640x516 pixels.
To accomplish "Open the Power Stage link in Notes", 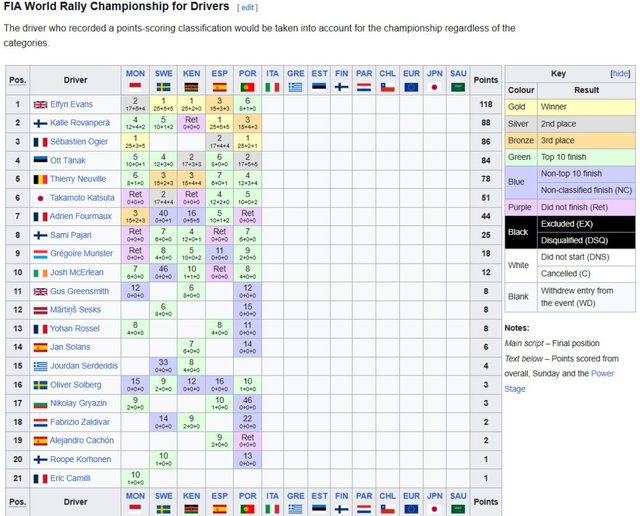I will pyautogui.click(x=559, y=381).
